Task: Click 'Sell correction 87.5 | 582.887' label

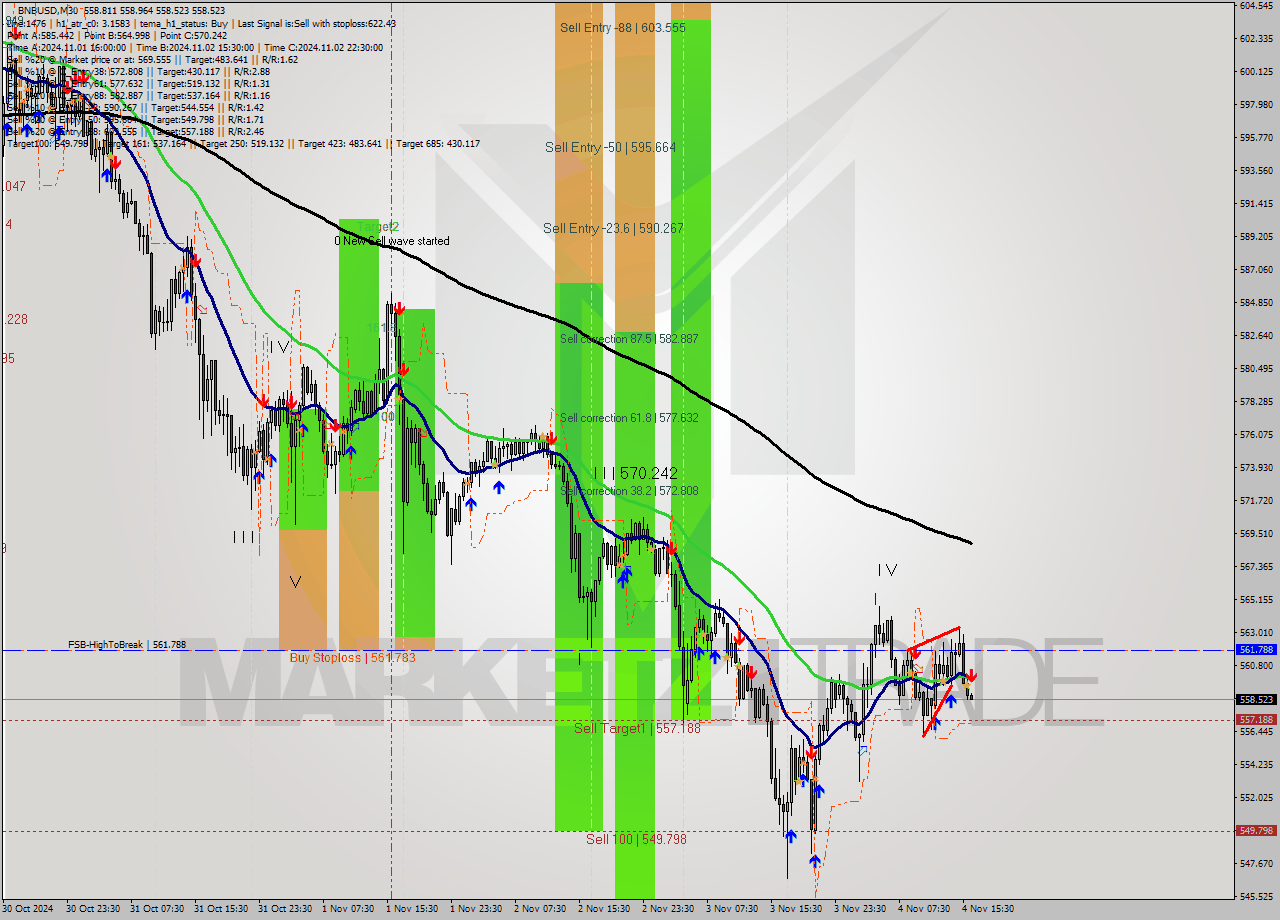Action: click(x=629, y=339)
